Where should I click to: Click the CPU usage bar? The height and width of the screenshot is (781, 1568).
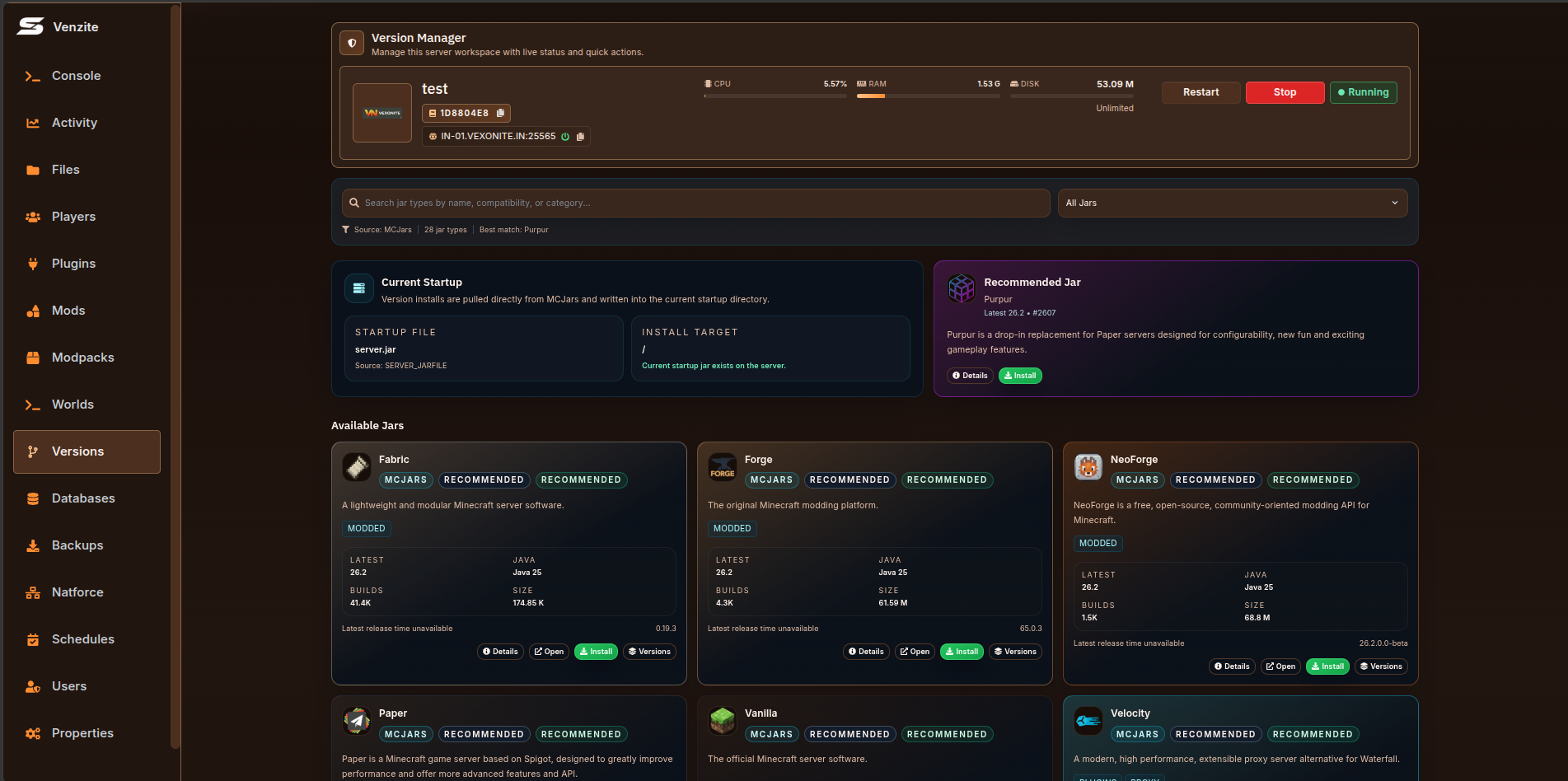pos(775,96)
